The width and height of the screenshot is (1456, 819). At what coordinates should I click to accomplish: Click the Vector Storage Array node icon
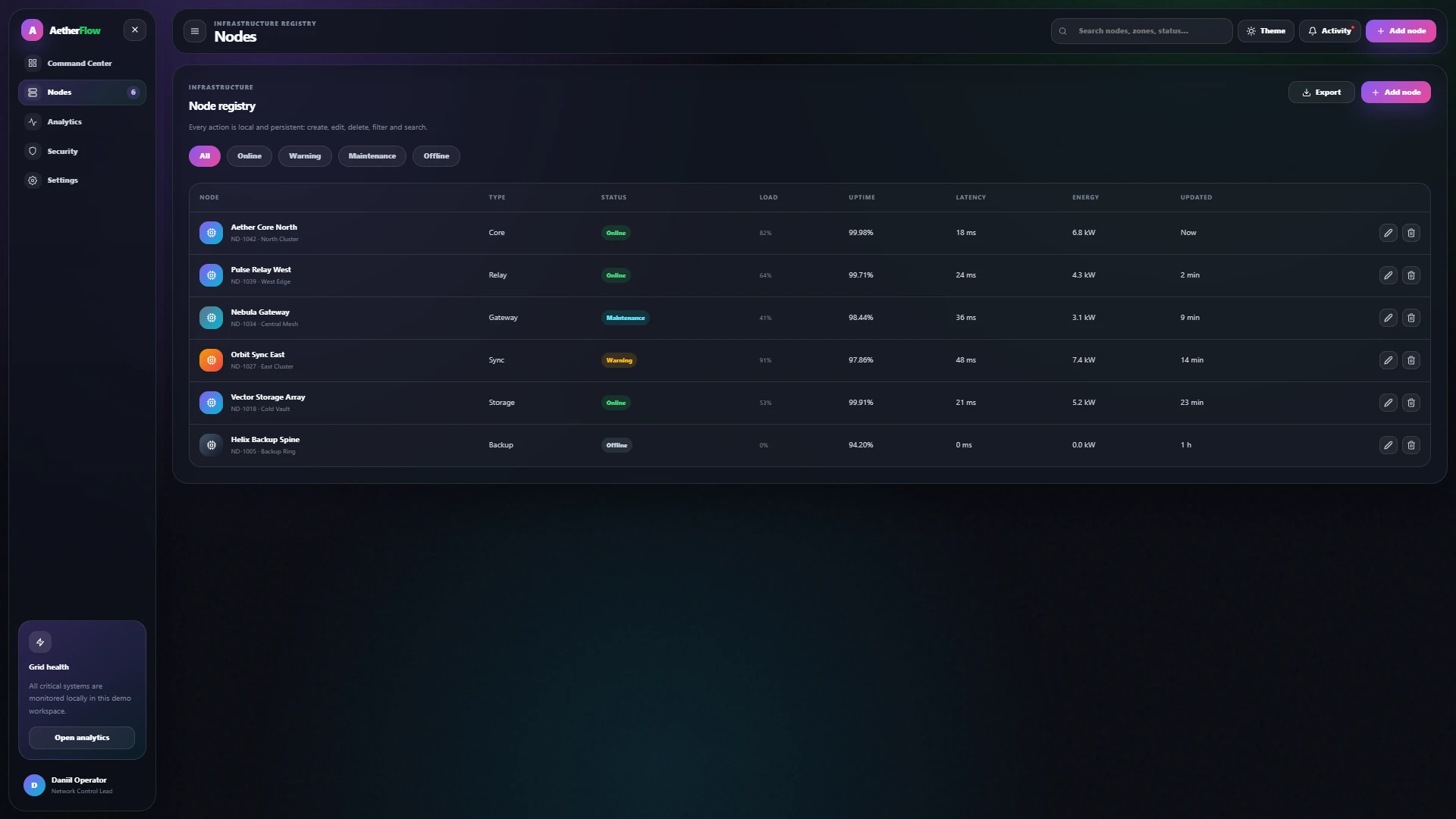coord(211,403)
